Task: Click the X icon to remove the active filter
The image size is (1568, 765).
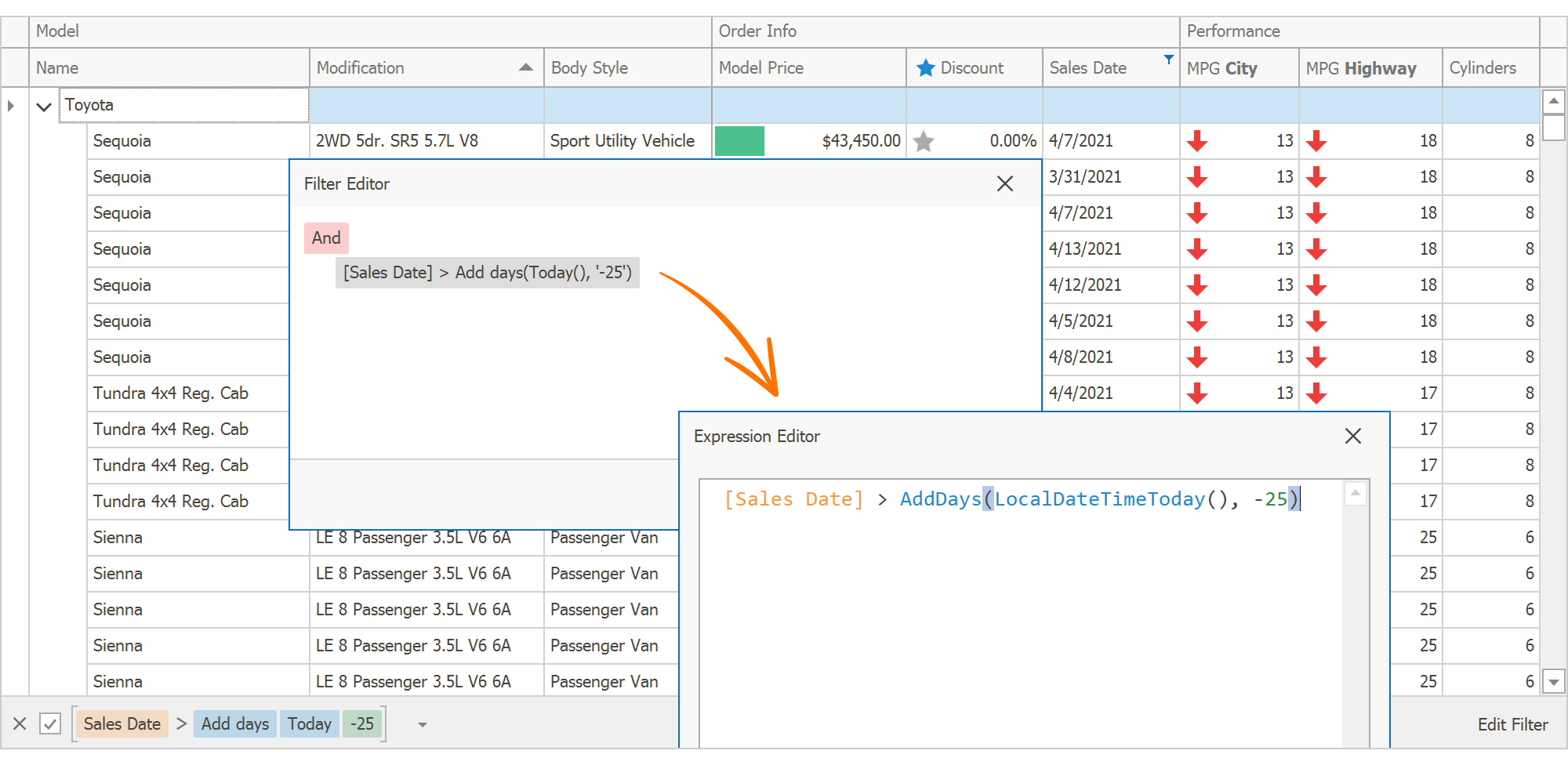Action: click(x=19, y=723)
